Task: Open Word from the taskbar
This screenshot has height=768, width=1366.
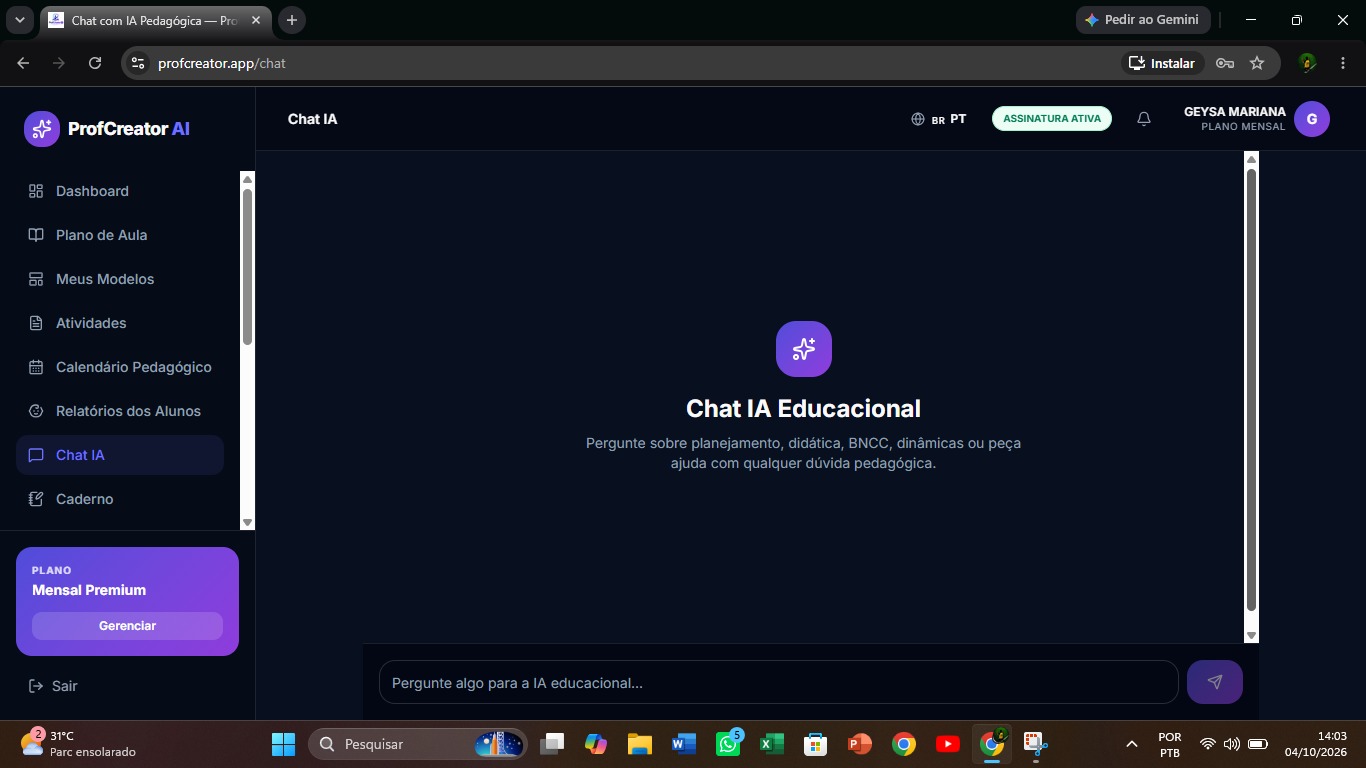Action: click(684, 744)
